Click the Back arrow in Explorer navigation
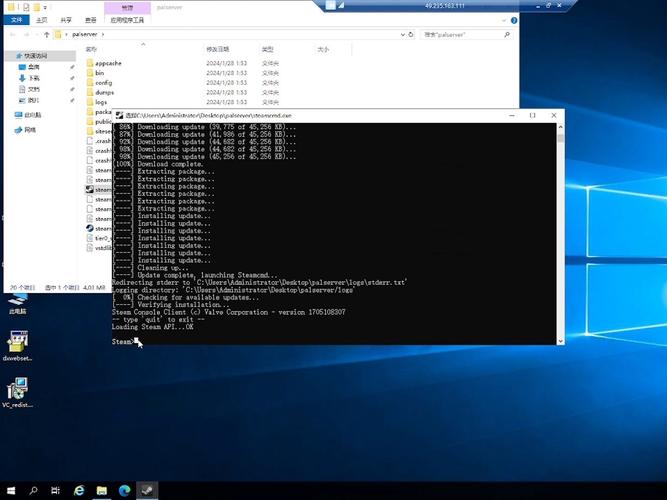The width and height of the screenshot is (667, 500). pos(13,34)
